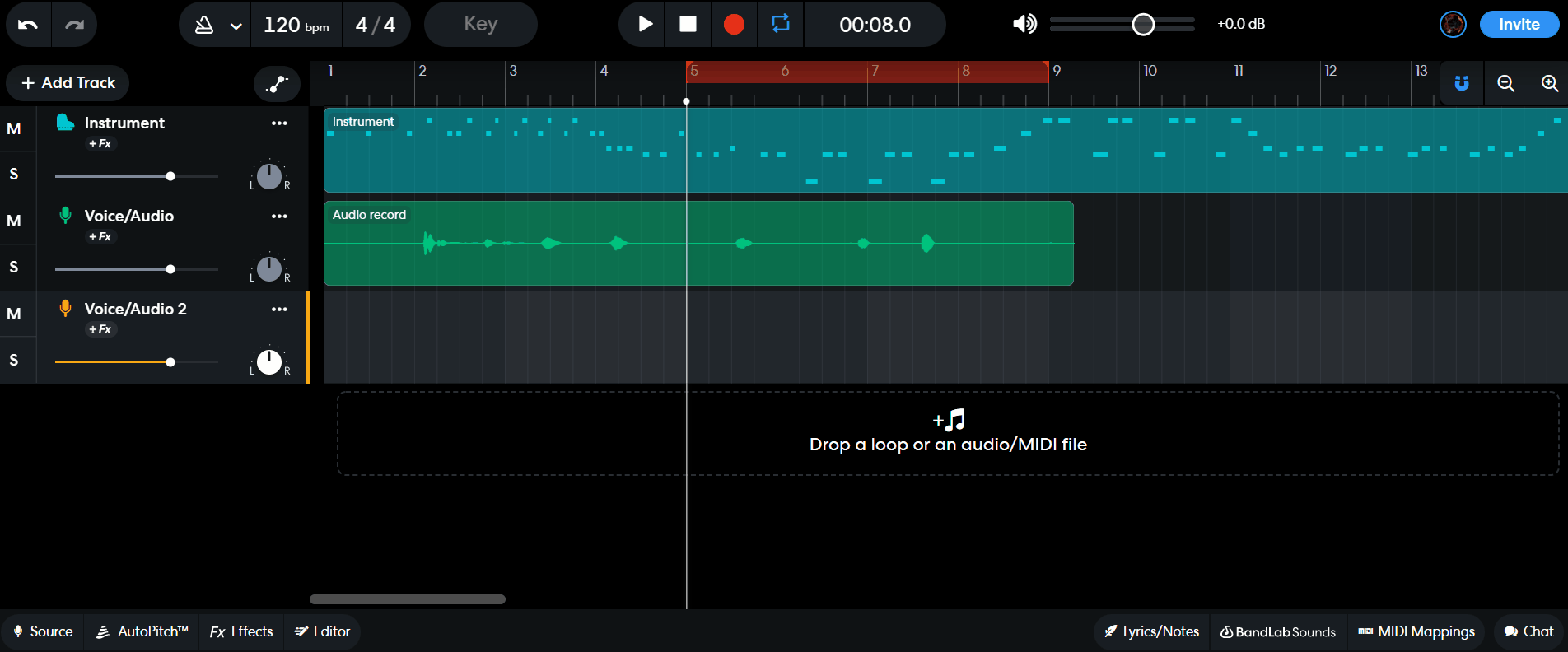
Task: Solo the Instrument track
Action: (x=14, y=174)
